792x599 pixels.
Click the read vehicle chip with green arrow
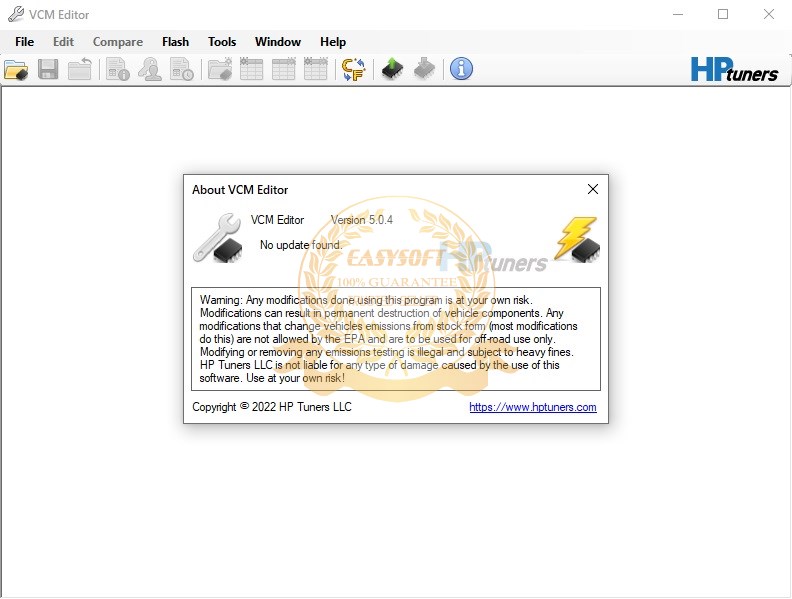click(x=392, y=69)
